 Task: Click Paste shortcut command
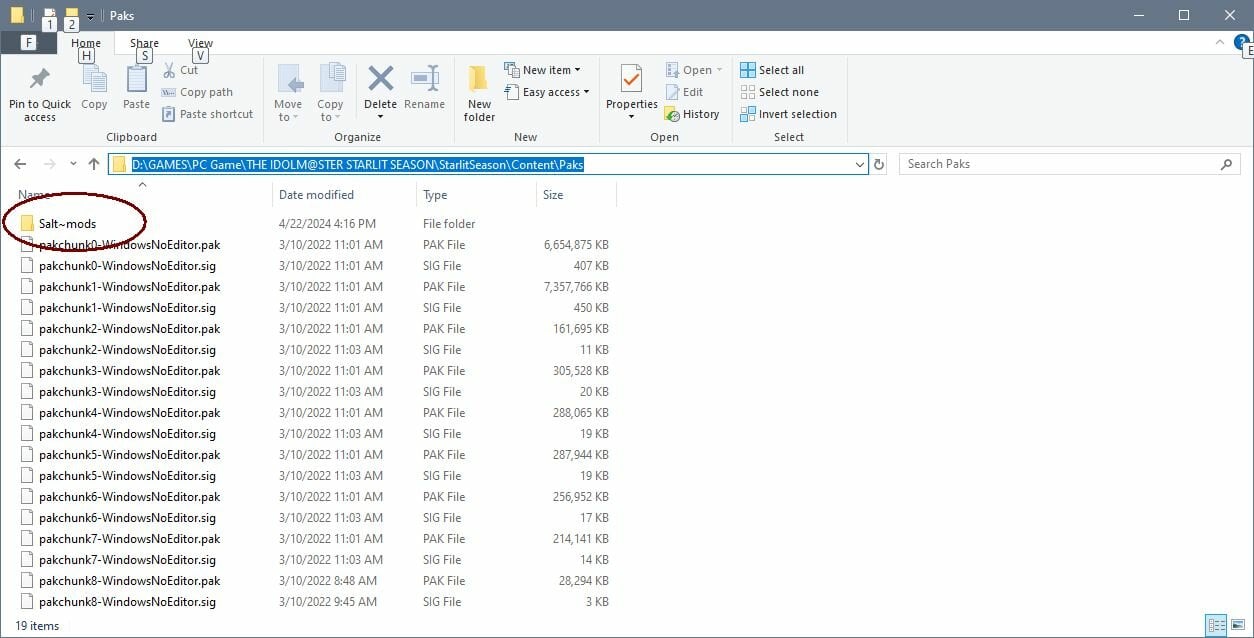(208, 114)
